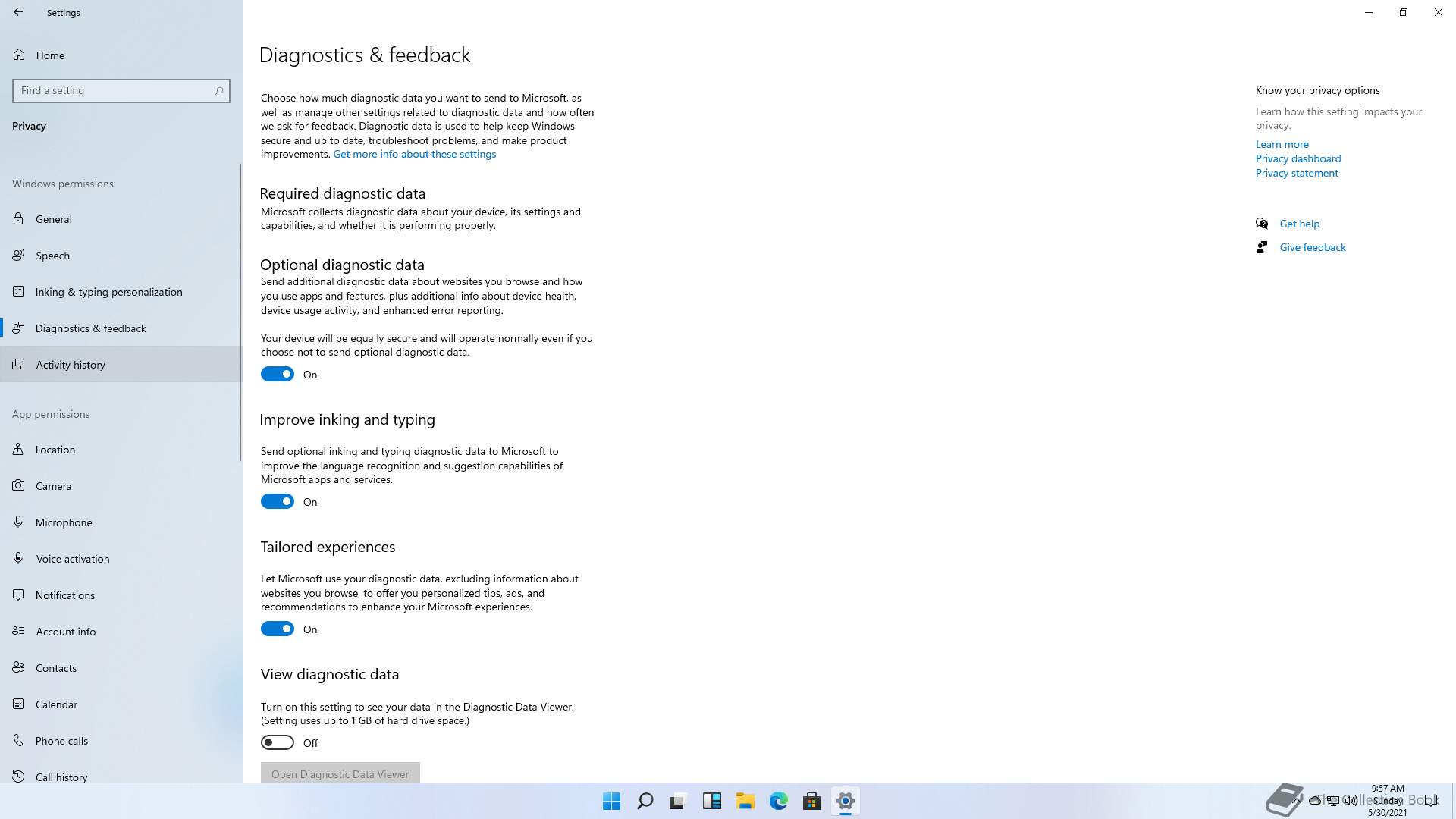Click the back arrow in Settings
1456x819 pixels.
coord(18,12)
